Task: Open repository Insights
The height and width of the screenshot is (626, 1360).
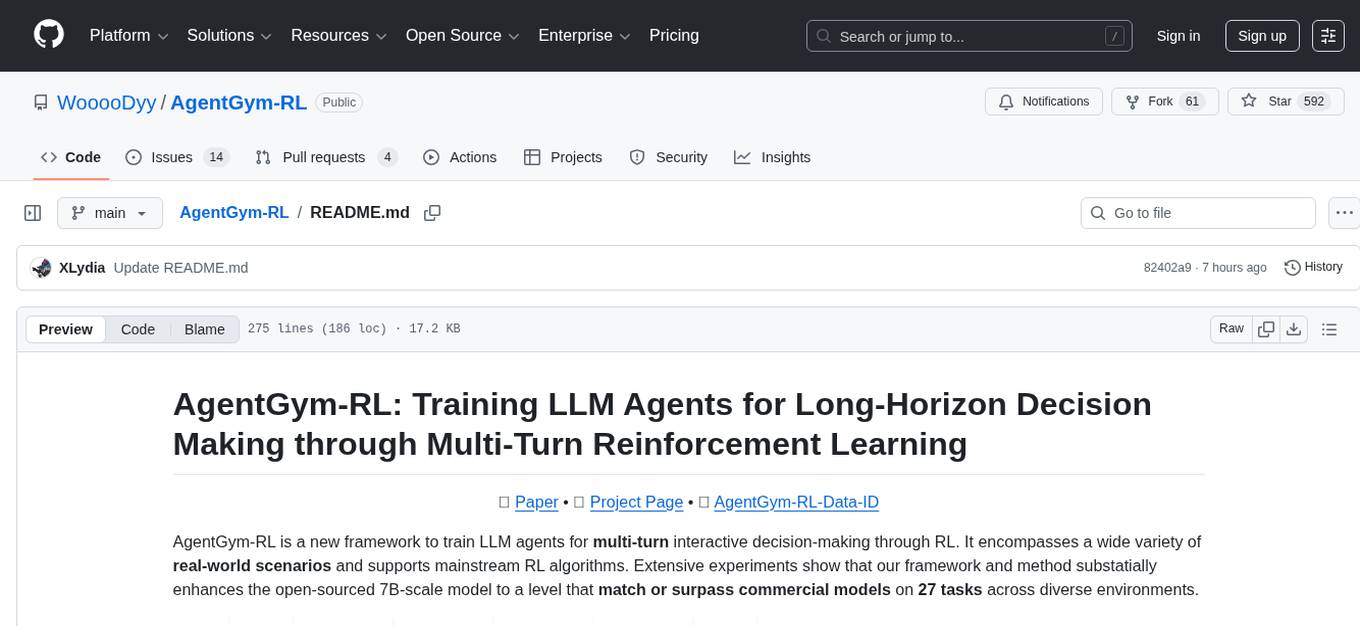Action: pos(773,157)
